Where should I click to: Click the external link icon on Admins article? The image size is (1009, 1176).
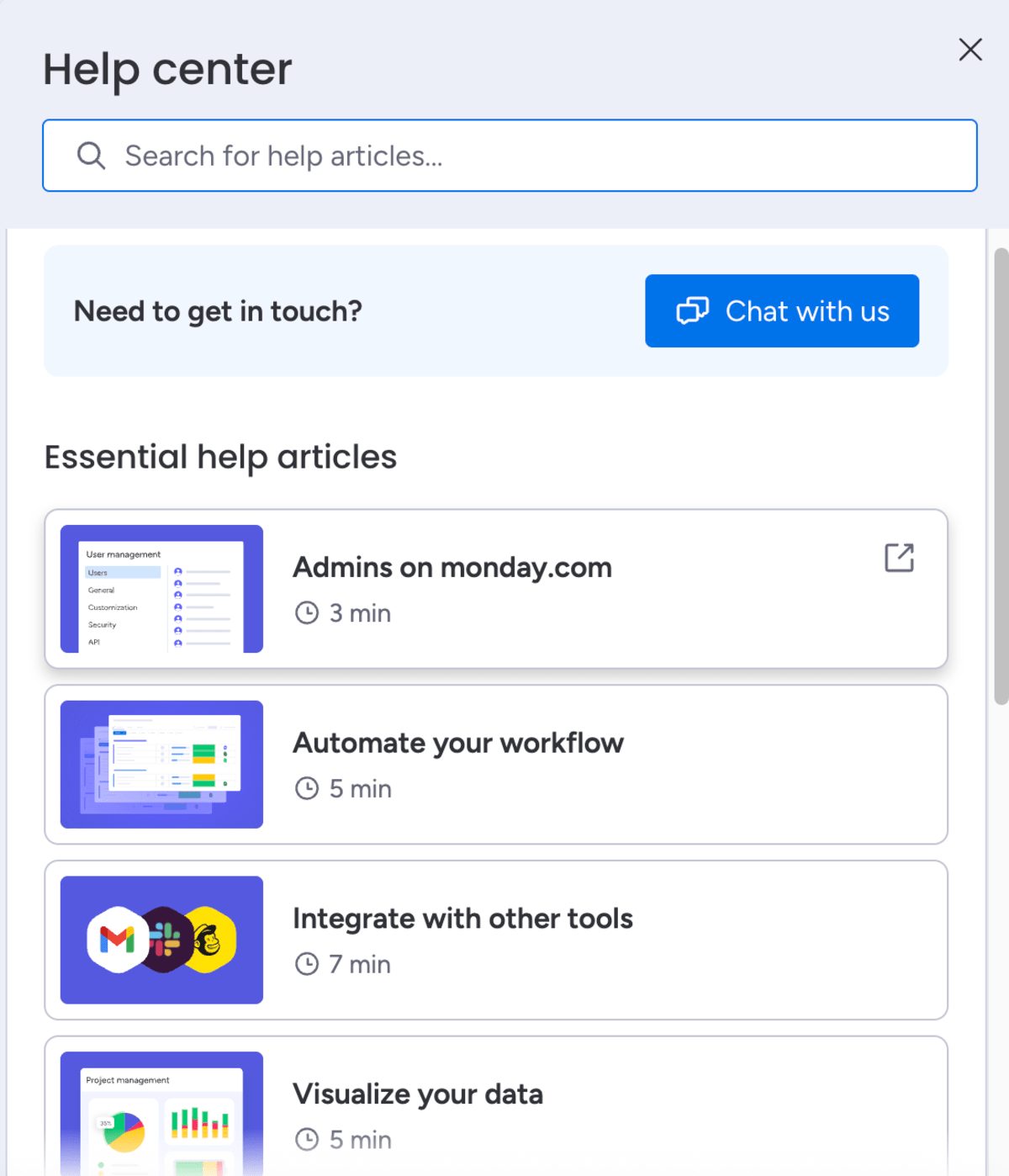point(899,556)
